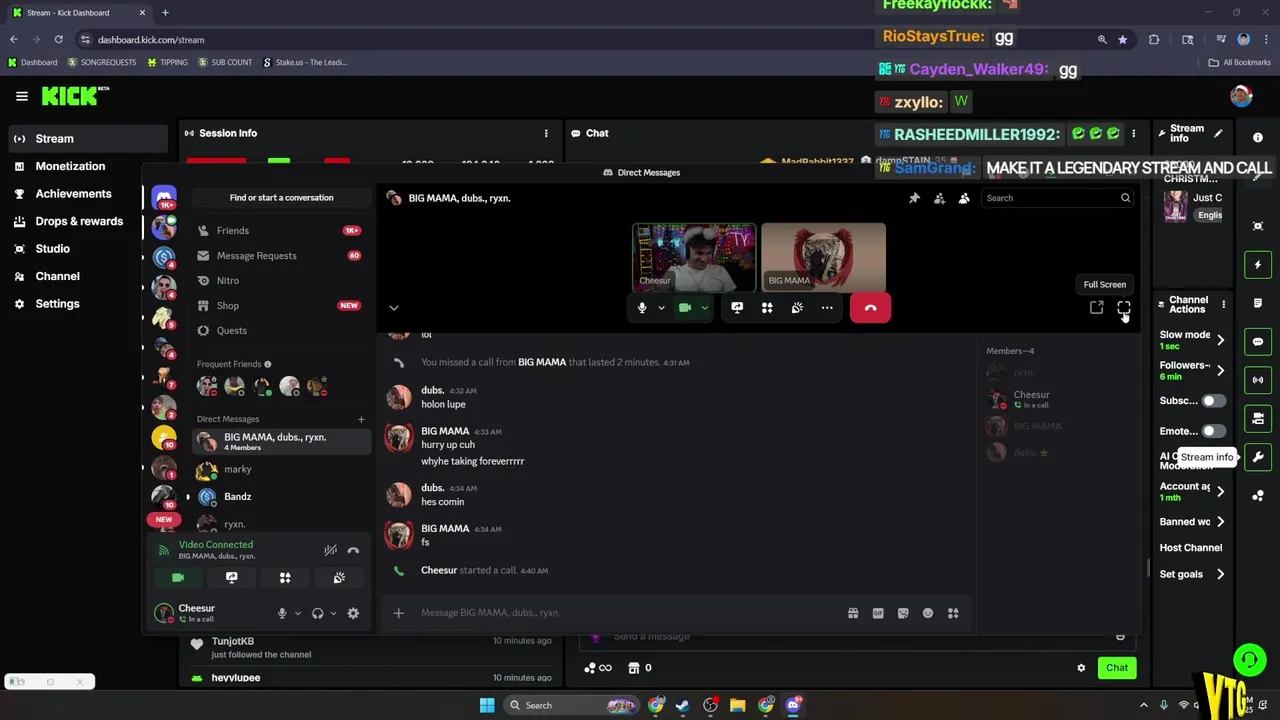Open Discord user settings gear
The height and width of the screenshot is (720, 1280).
point(353,613)
